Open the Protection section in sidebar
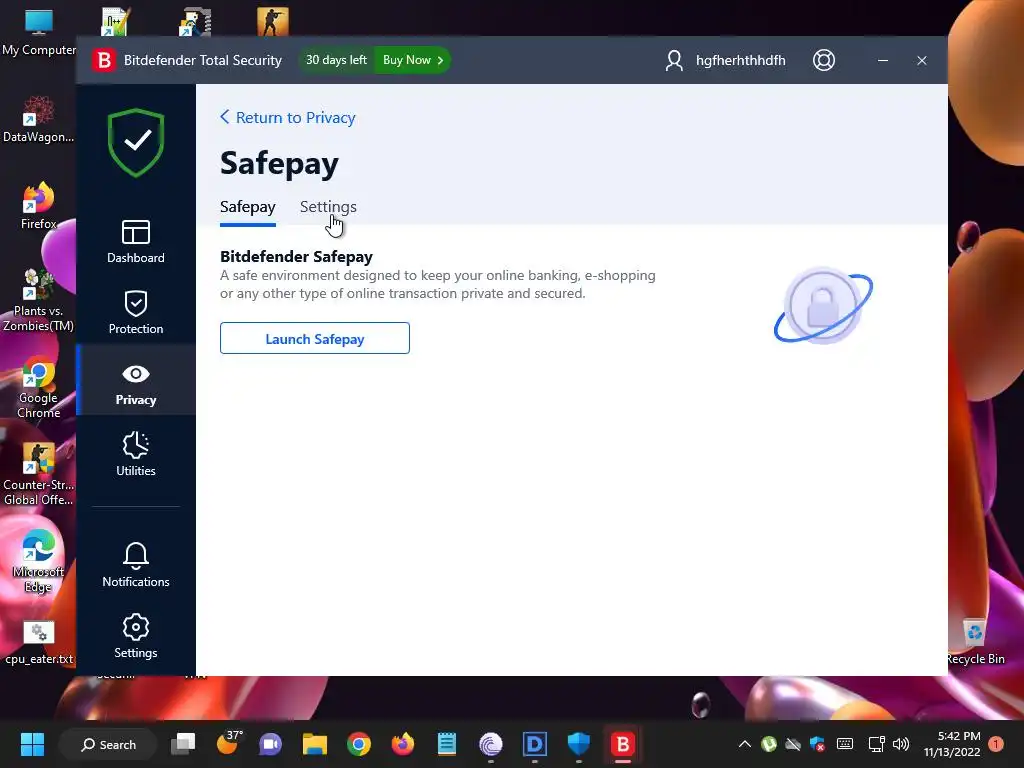 pos(136,312)
